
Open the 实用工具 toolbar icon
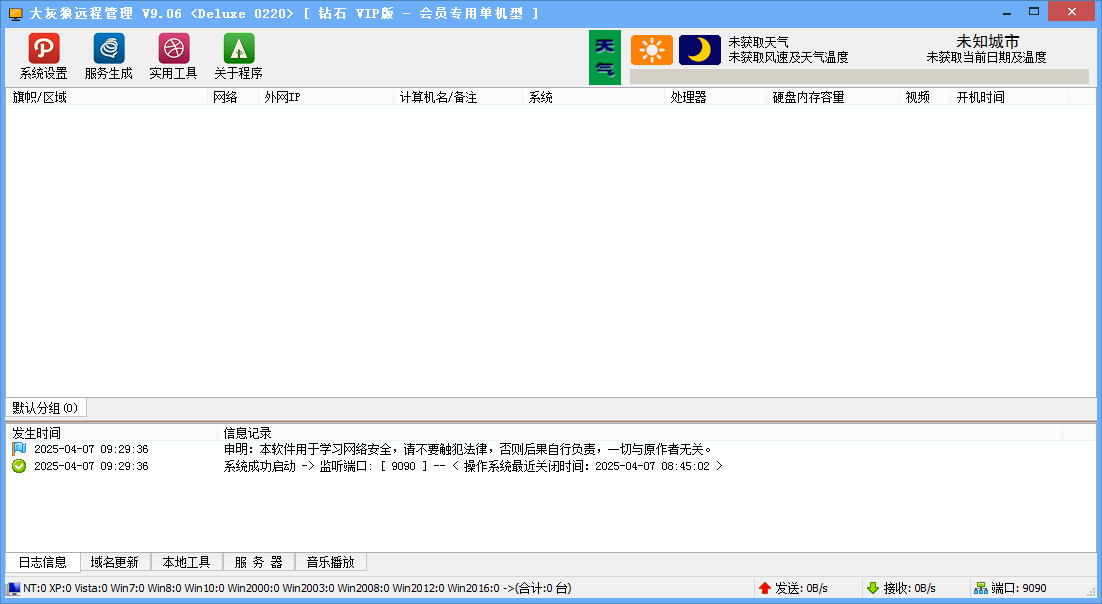[x=174, y=49]
